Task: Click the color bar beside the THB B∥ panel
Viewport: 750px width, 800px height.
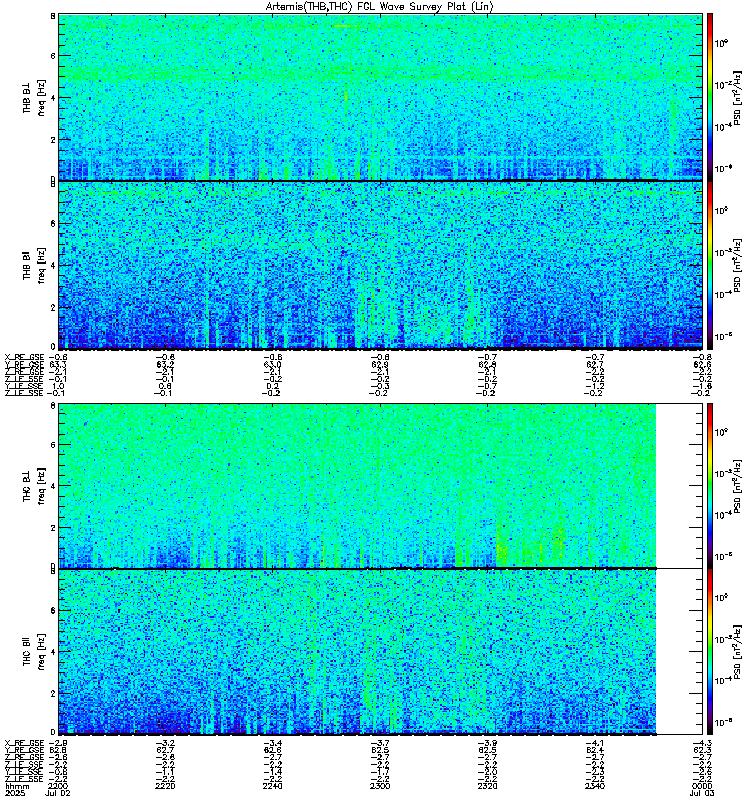Action: [710, 265]
